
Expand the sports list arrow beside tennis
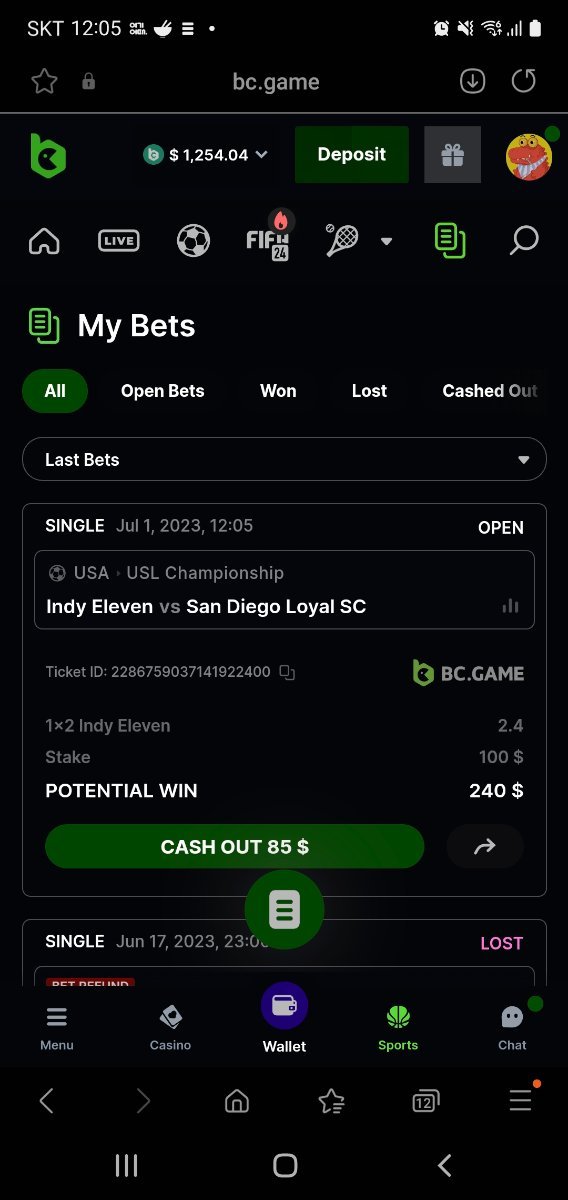[386, 241]
